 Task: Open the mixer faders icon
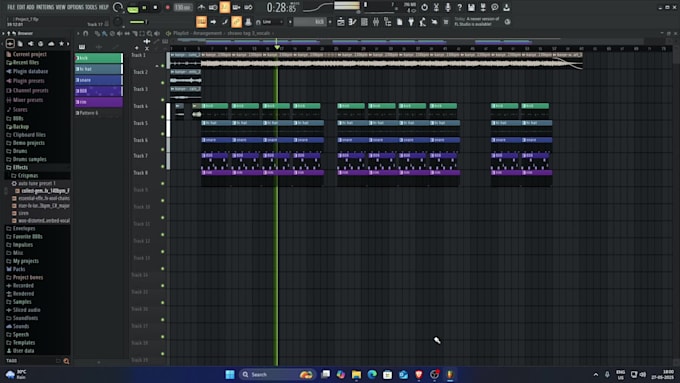click(376, 22)
